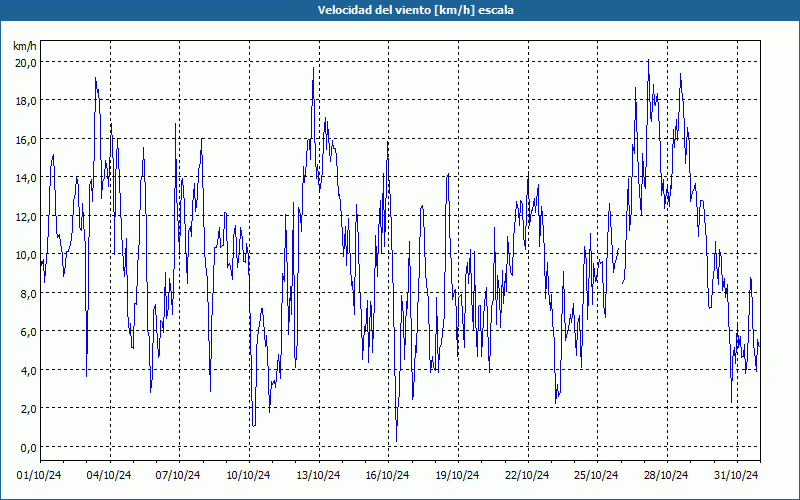Click the 10,0 y-axis value

(x=26, y=255)
